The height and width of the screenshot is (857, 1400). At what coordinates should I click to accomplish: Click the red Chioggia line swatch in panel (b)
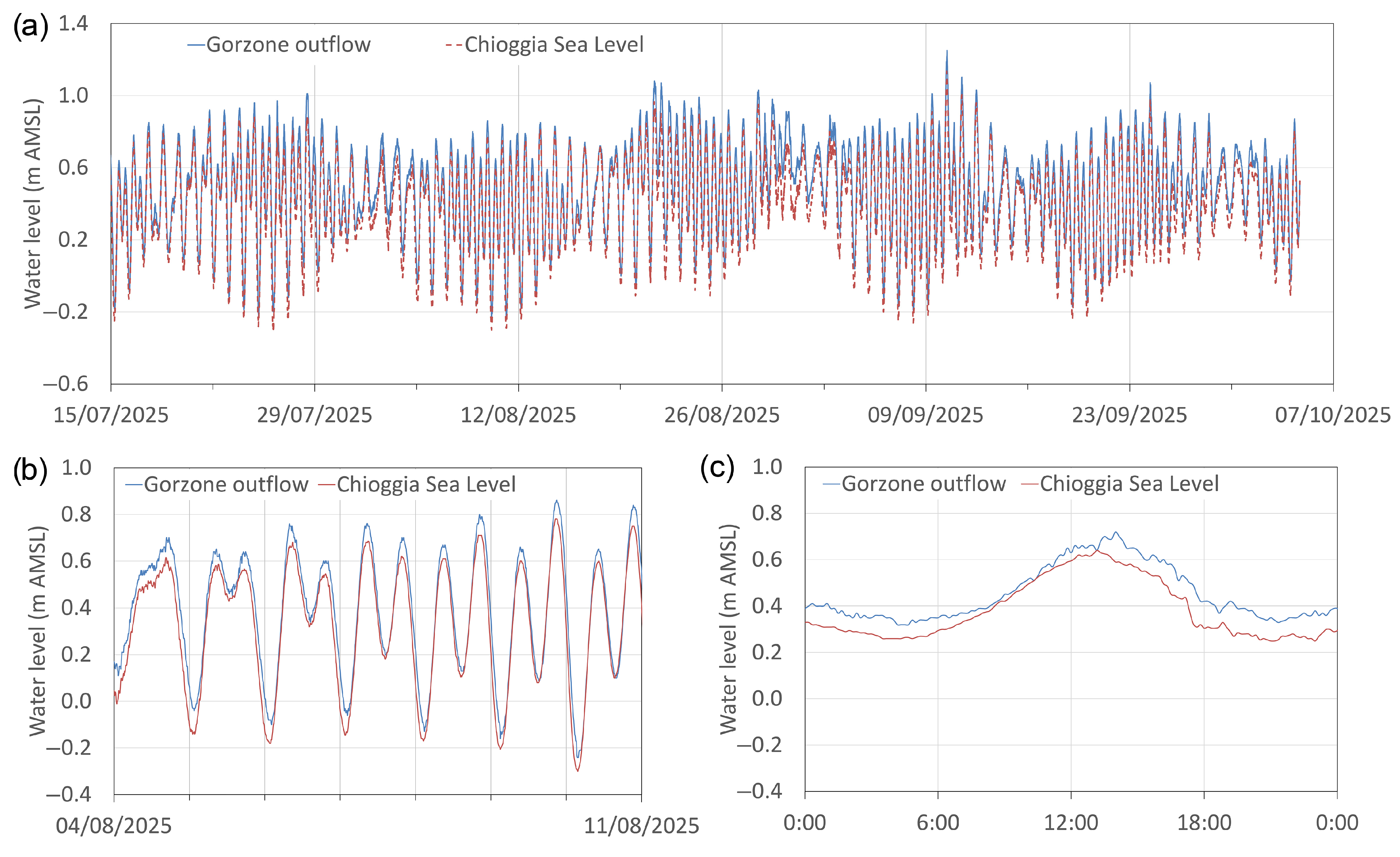[327, 485]
